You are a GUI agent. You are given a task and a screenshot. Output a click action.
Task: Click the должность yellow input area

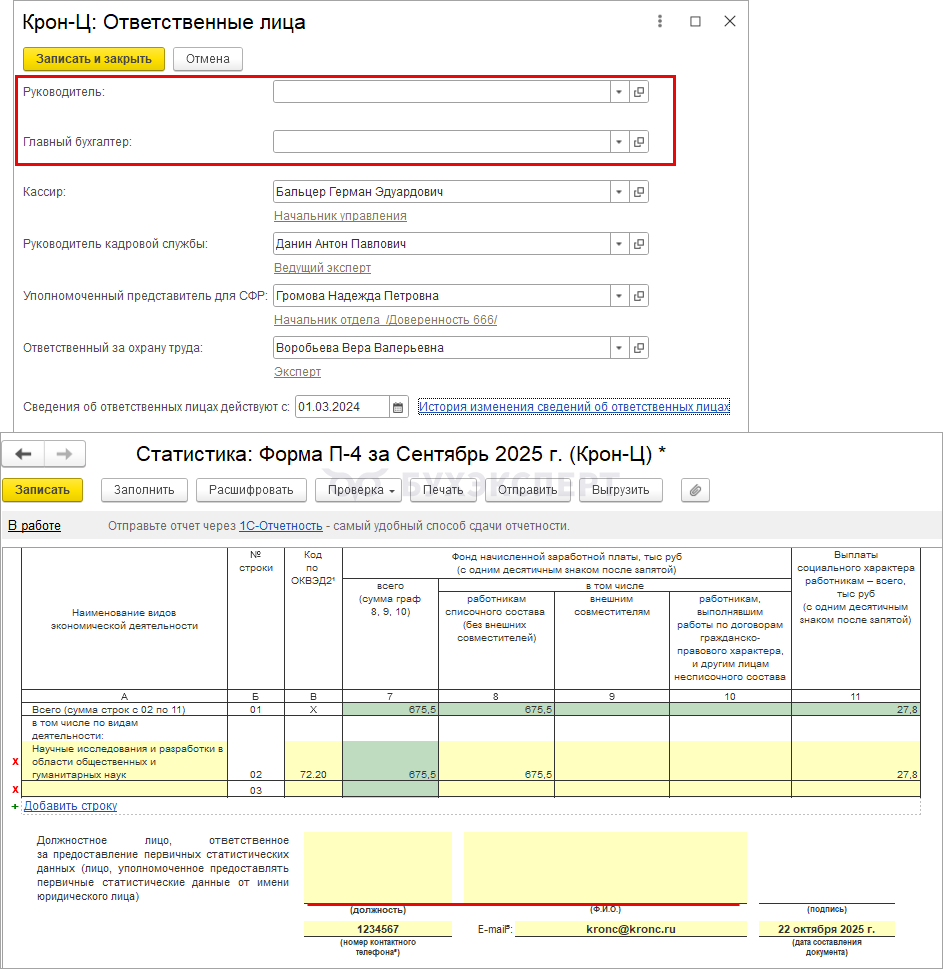pyautogui.click(x=378, y=868)
